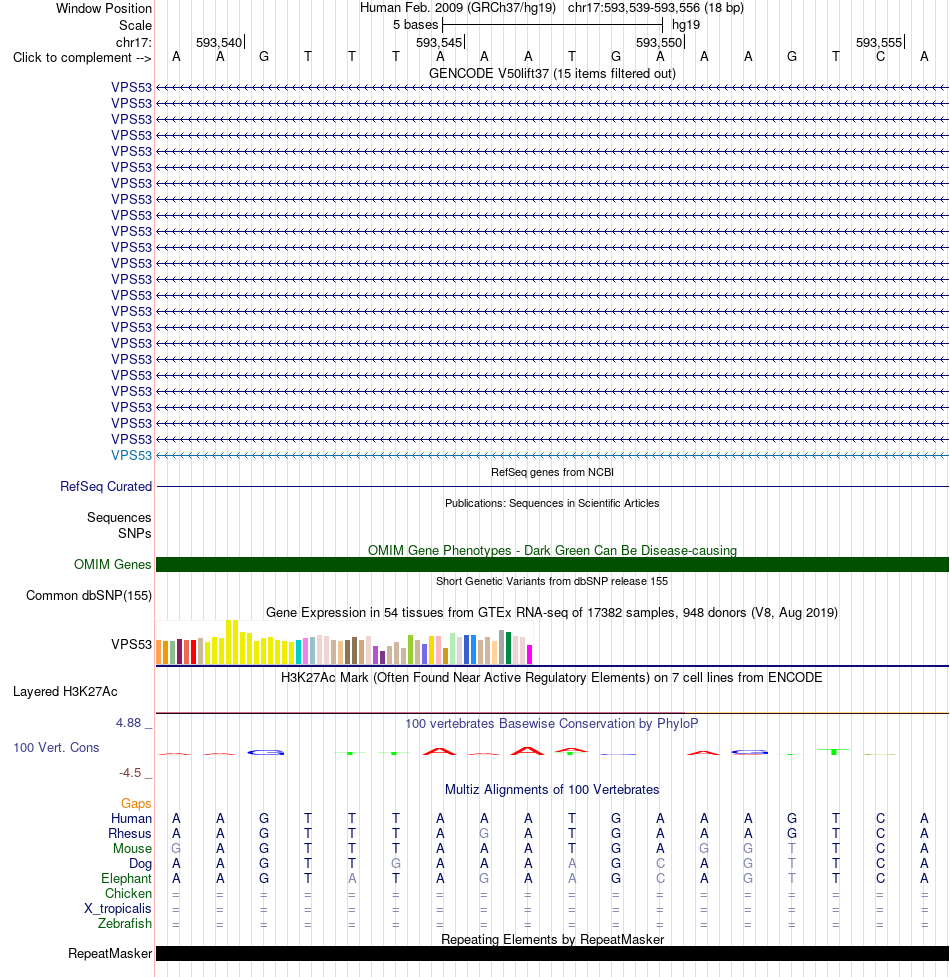This screenshot has height=977, width=950.
Task: Select the Mouse species row label
Action: pyautogui.click(x=132, y=849)
